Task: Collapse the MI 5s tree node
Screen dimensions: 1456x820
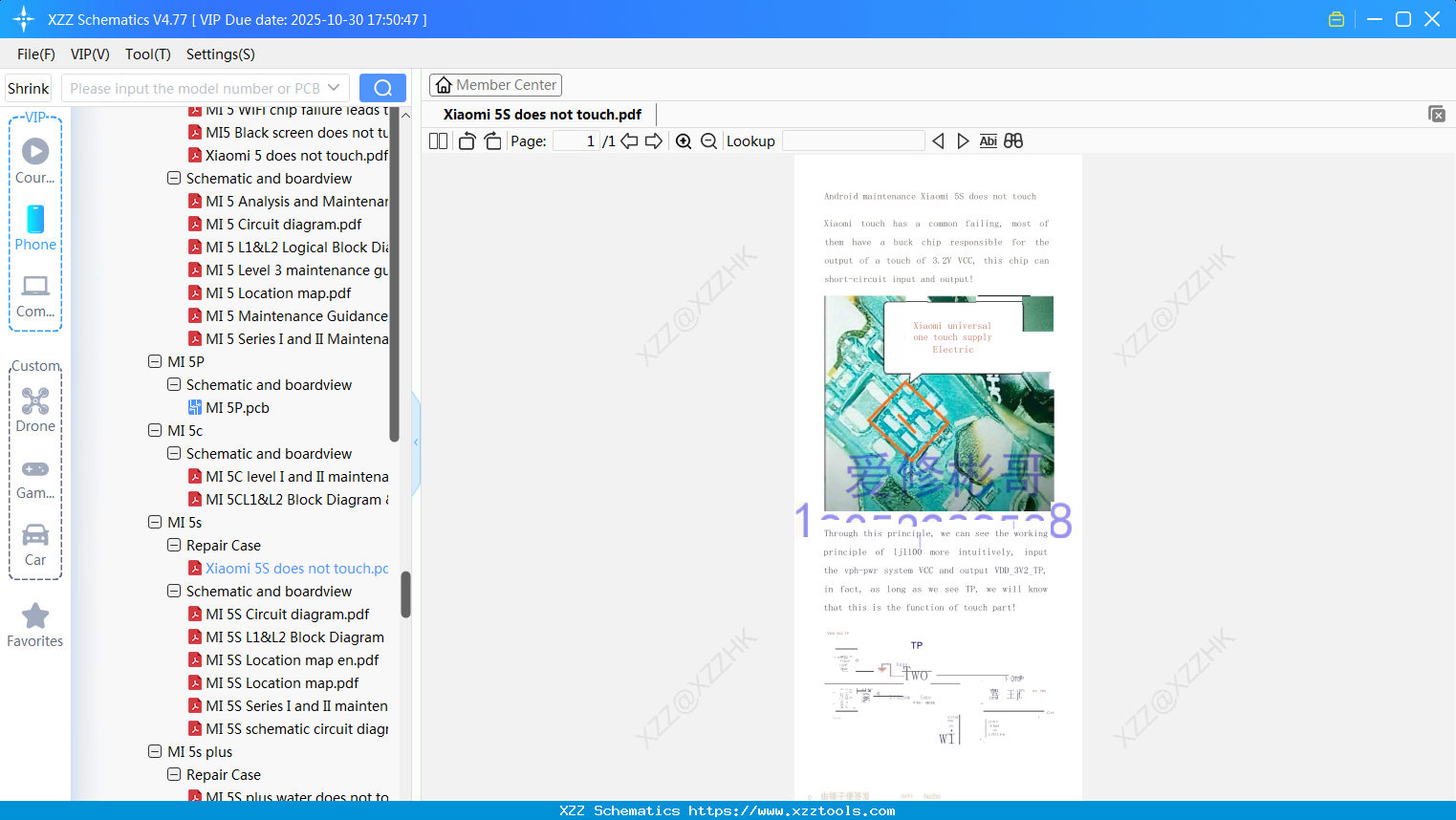Action: coord(155,523)
